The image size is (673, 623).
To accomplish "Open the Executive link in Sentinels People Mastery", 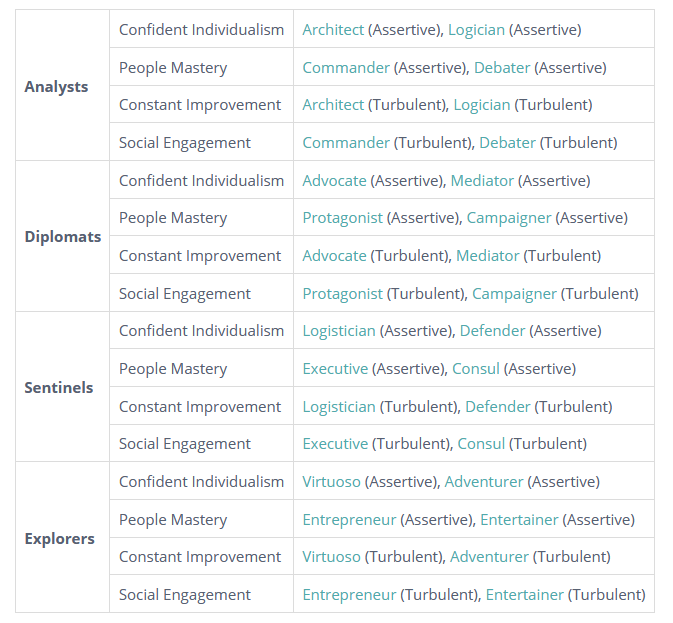I will point(335,369).
